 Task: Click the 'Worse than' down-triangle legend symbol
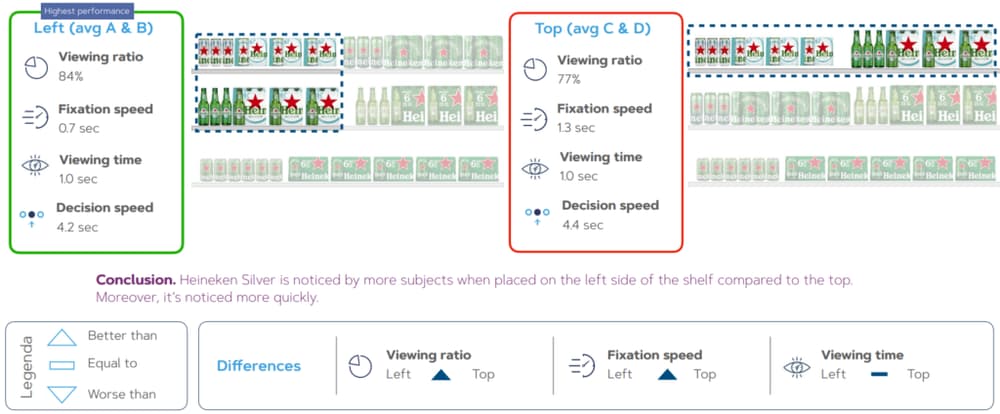coord(62,393)
